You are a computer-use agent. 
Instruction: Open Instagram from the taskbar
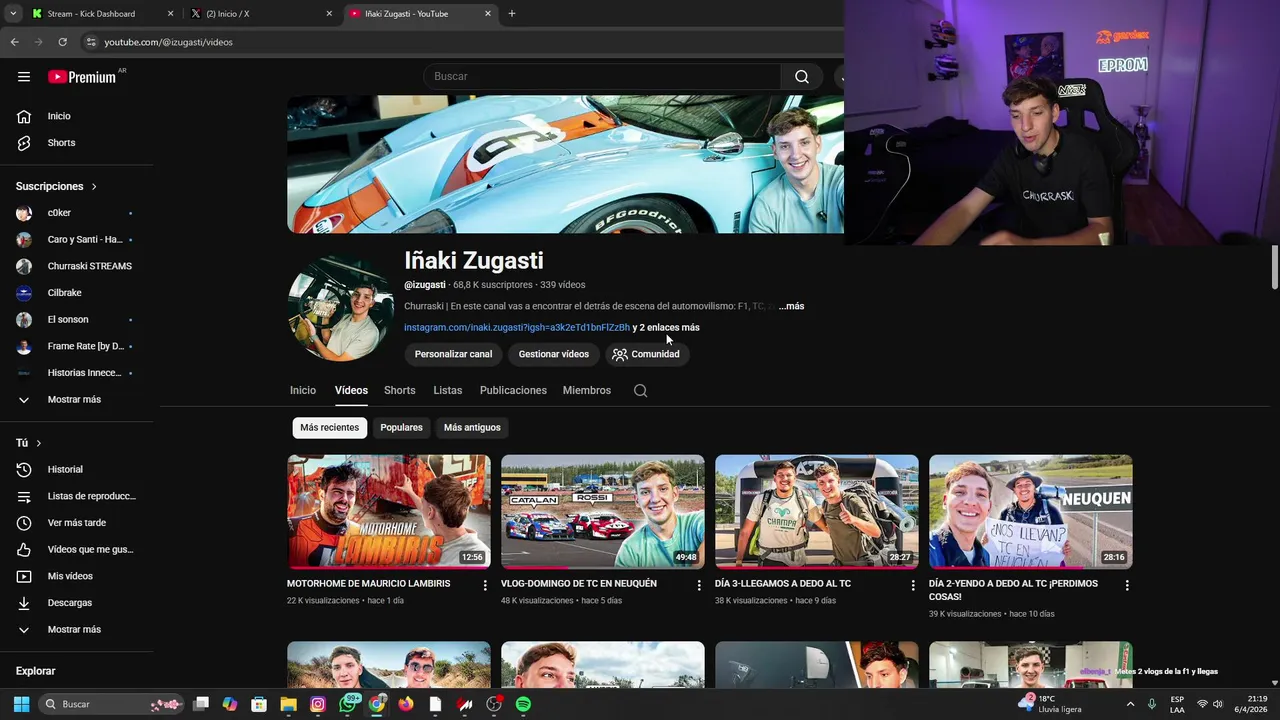(318, 704)
